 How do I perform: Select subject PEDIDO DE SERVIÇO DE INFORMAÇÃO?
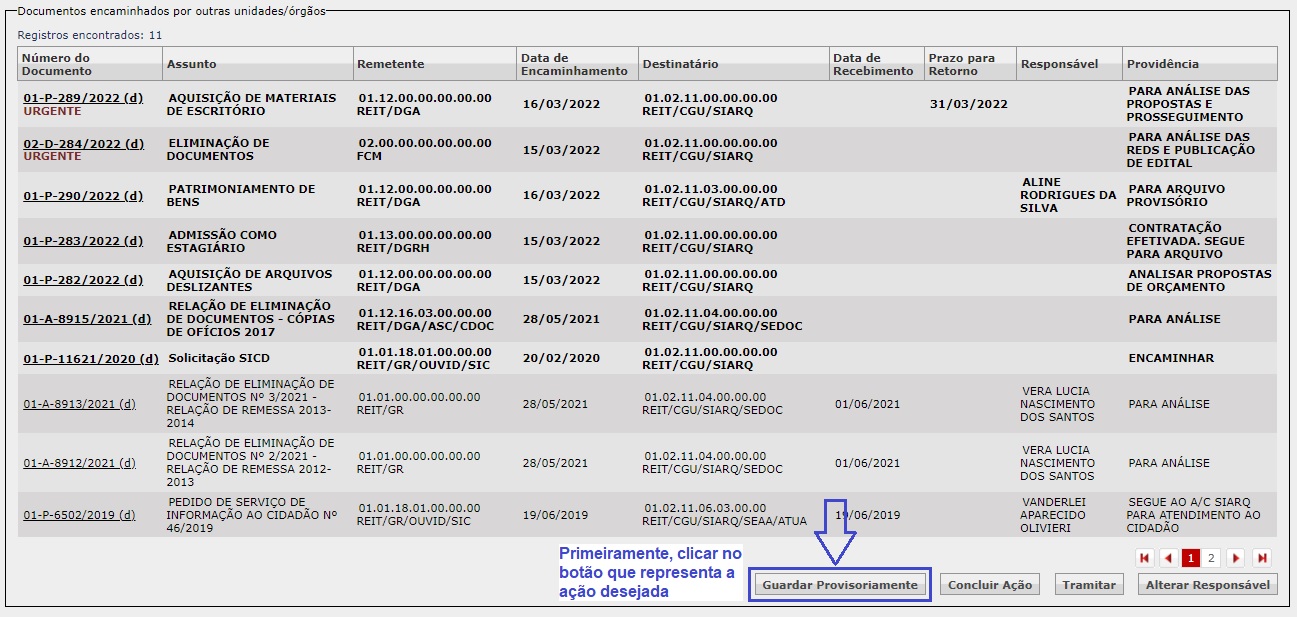pyautogui.click(x=252, y=515)
